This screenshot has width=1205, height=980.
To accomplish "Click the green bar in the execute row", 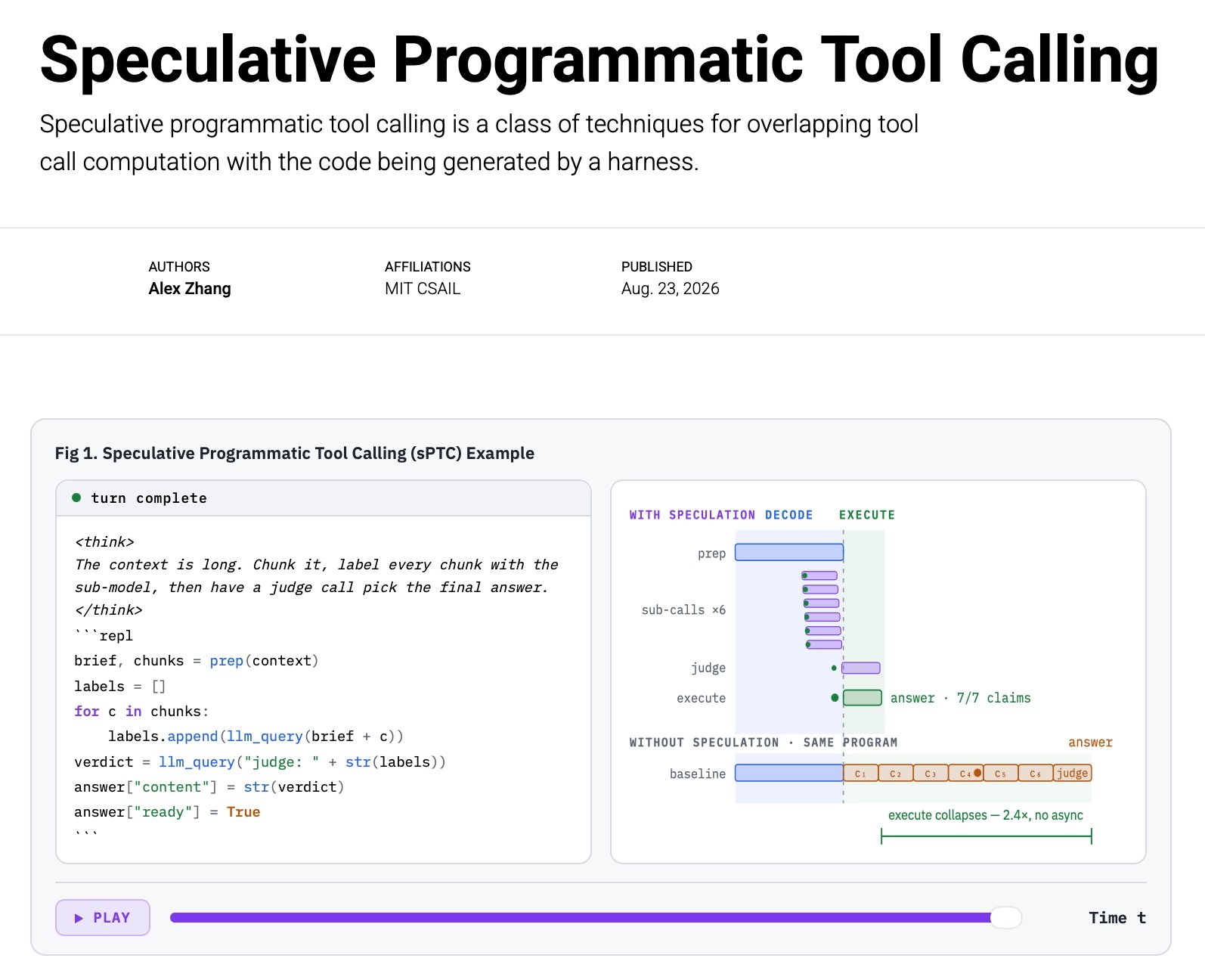I will (x=863, y=697).
